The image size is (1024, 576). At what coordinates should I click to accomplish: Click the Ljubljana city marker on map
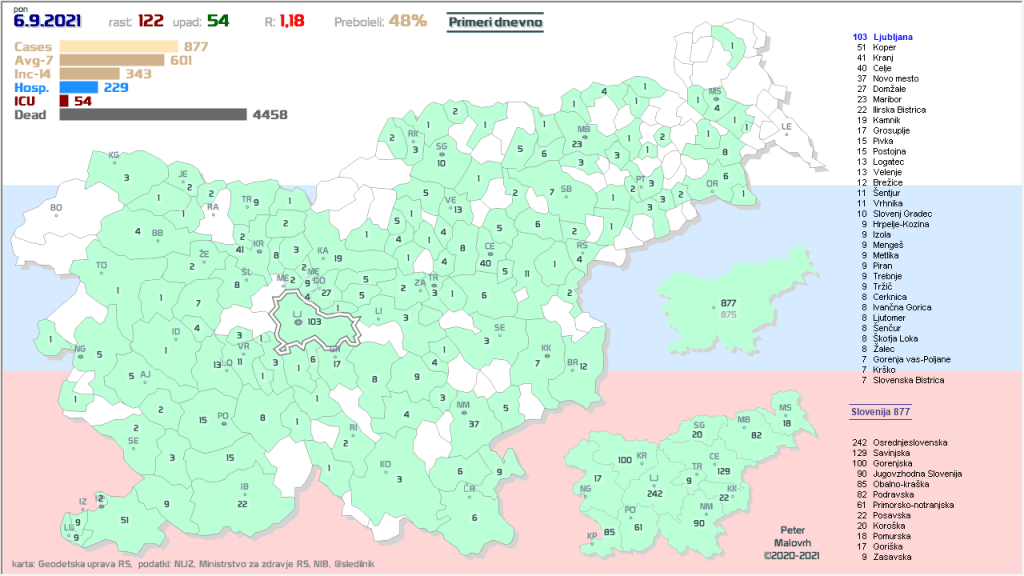(x=297, y=322)
